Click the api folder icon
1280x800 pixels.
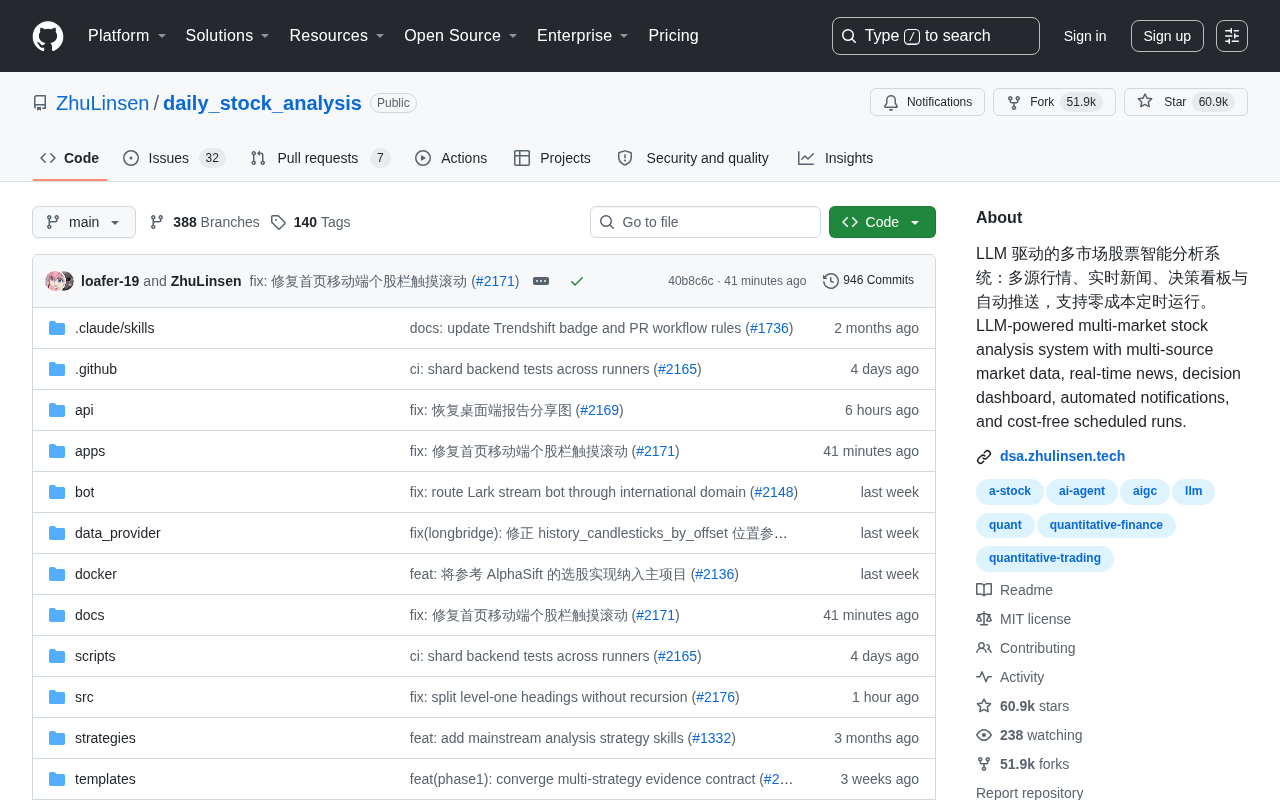[x=57, y=410]
